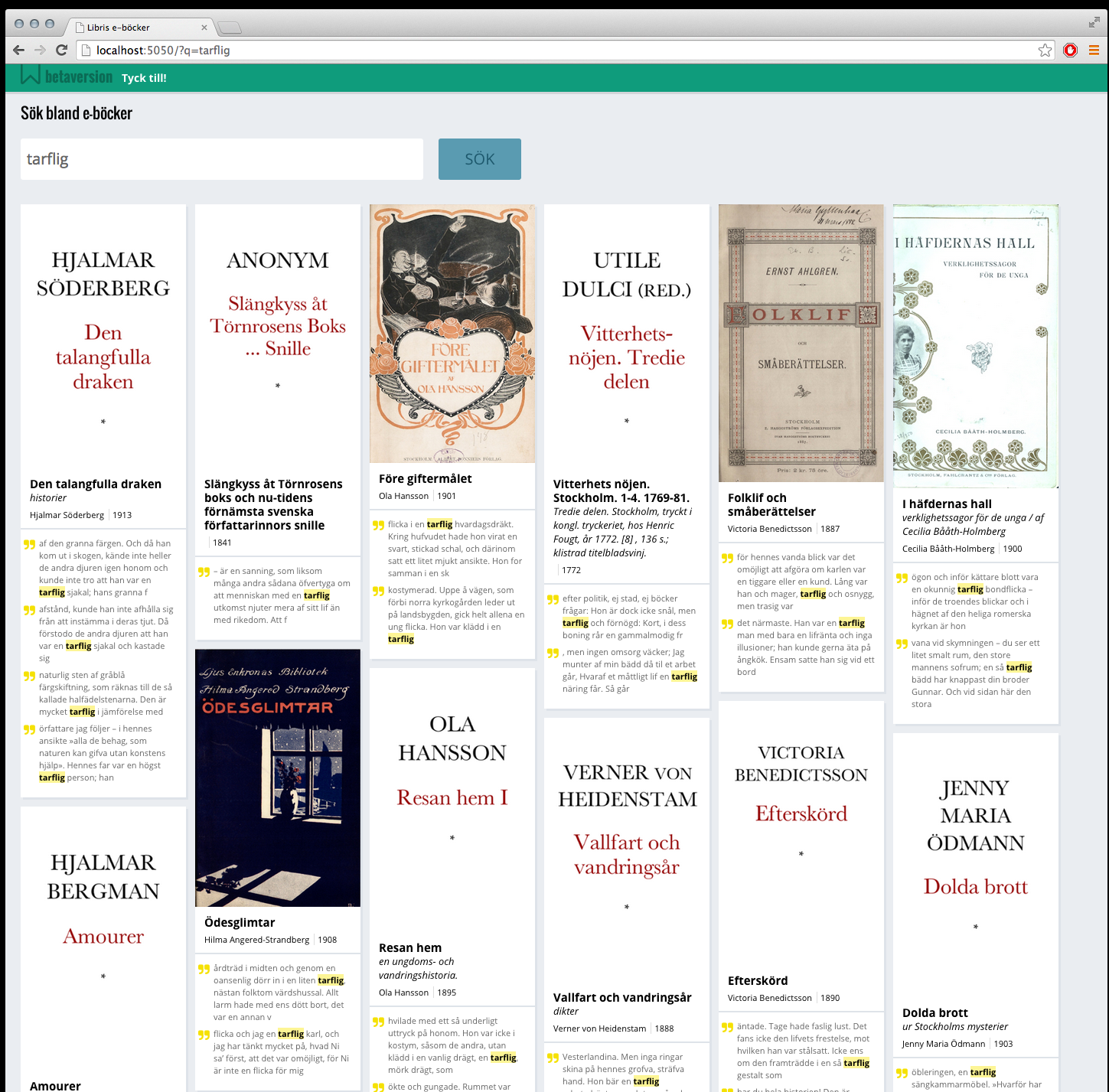
Task: Click the title Folklif och småberättelser
Action: [771, 504]
